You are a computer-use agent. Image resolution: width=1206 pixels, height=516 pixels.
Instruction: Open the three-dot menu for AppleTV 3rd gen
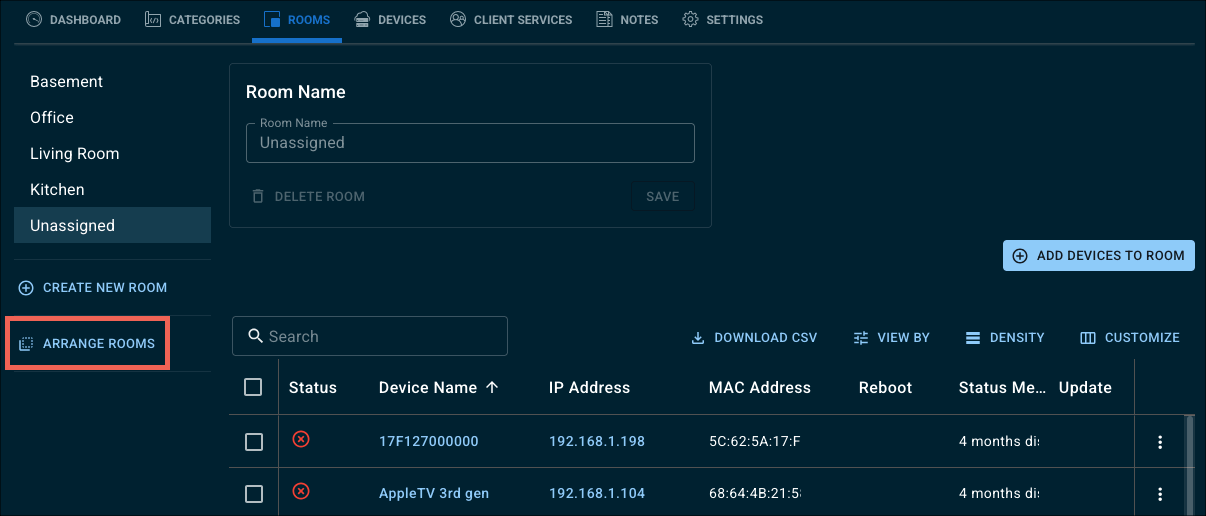coord(1160,494)
